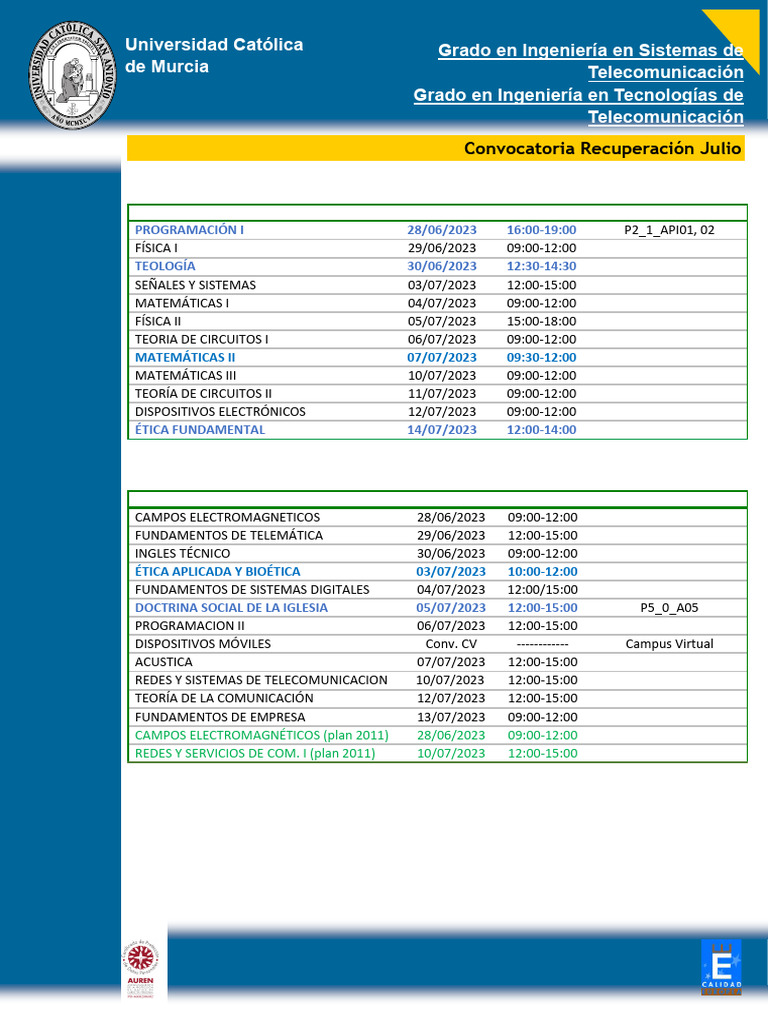Click the 10:00-12:00 time for ÉTICA APLICADA
Screen dimensions: 768x1024
click(x=543, y=571)
